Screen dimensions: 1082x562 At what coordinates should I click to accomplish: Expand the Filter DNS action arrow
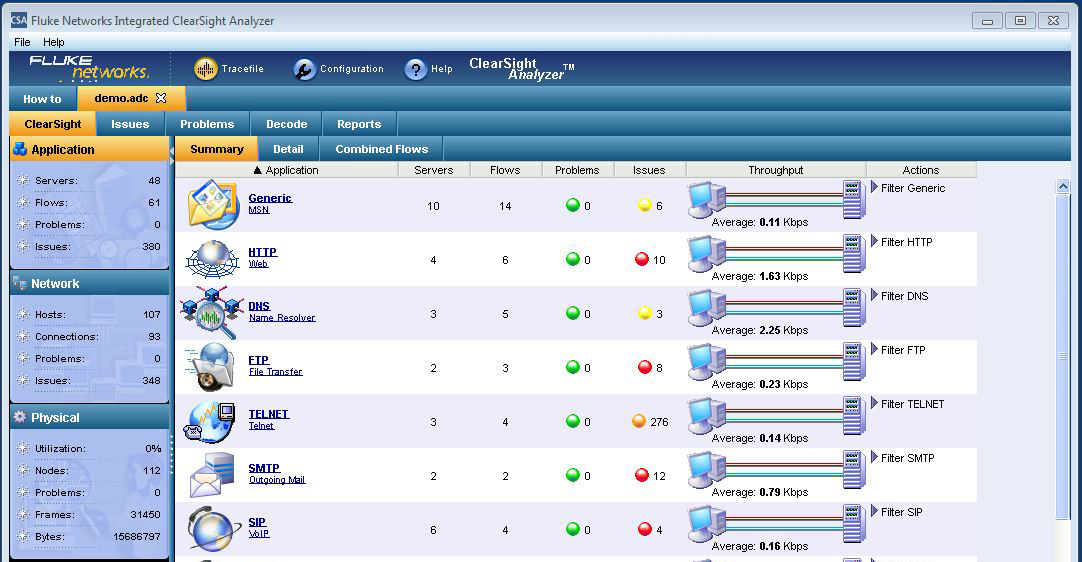click(874, 296)
